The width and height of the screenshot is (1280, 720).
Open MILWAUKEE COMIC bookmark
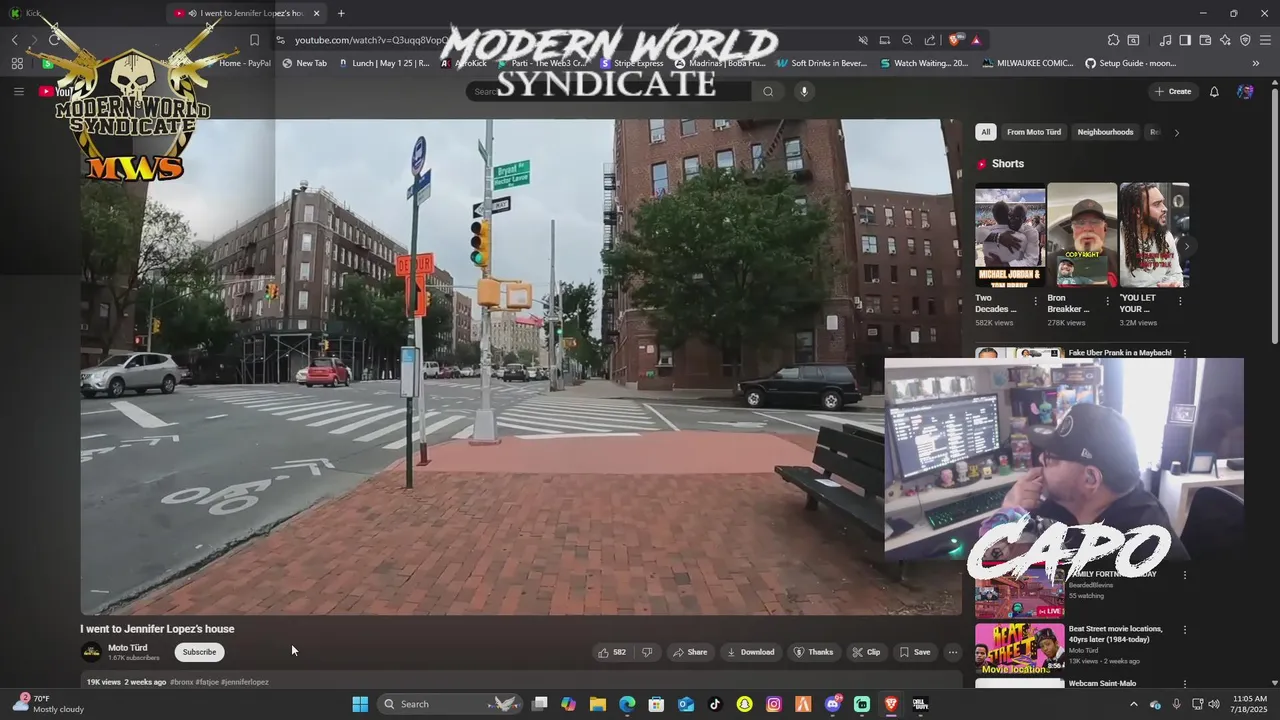point(1027,63)
